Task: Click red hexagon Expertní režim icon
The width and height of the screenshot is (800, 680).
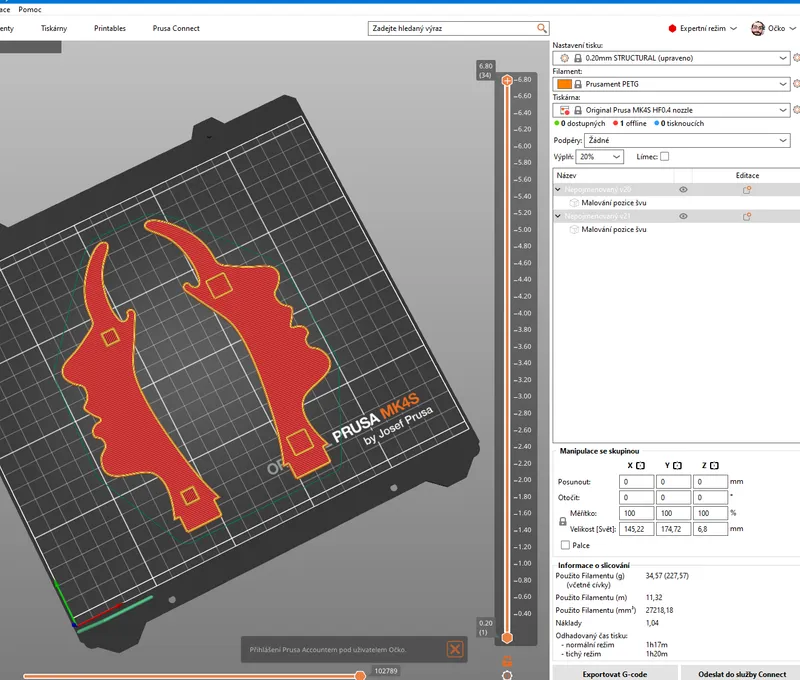Action: (x=672, y=29)
